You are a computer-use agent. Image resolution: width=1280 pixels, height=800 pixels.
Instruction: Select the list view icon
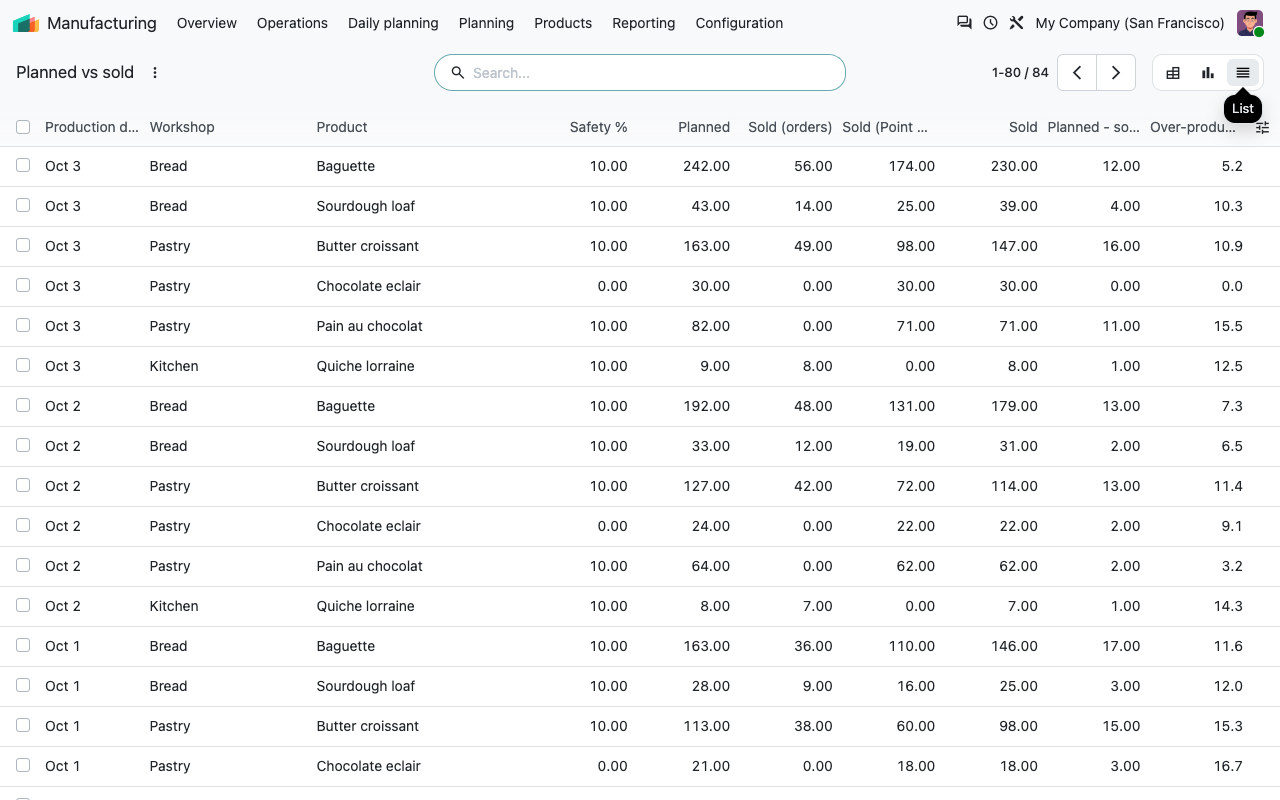pos(1243,73)
